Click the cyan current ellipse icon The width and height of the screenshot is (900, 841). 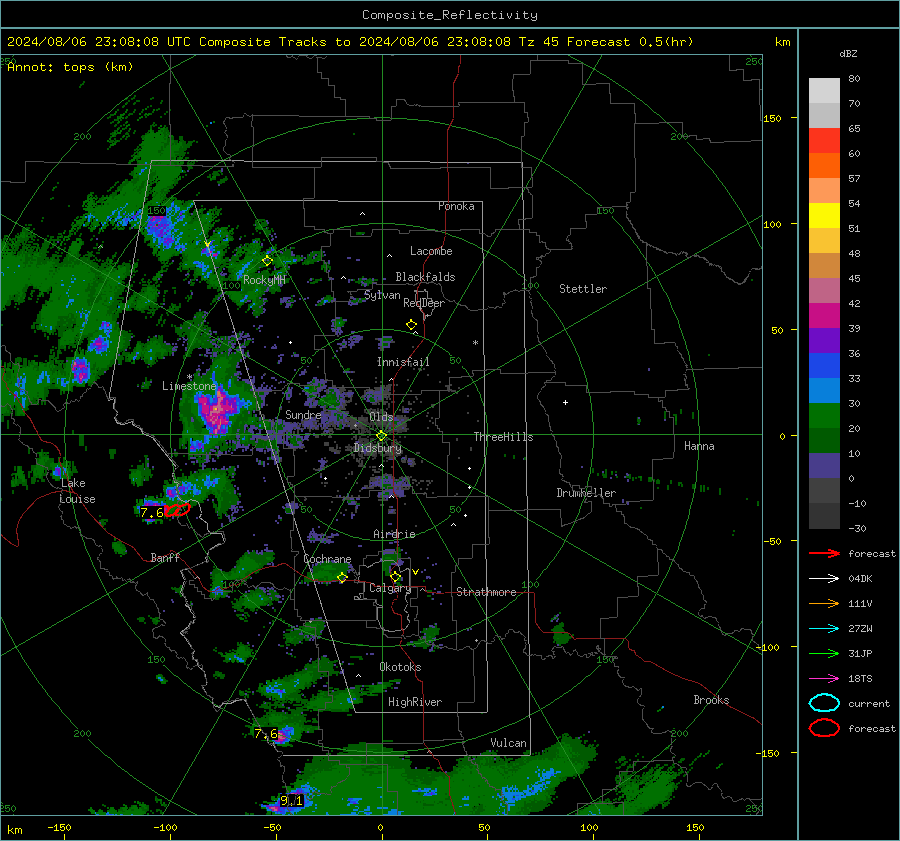click(824, 703)
